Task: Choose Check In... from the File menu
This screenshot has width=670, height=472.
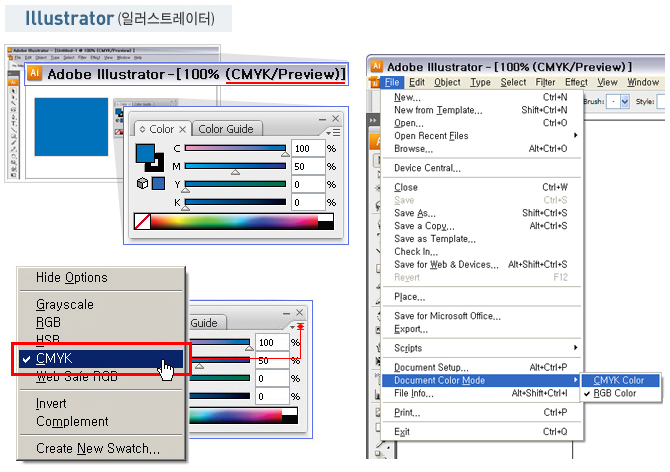Action: 481,252
